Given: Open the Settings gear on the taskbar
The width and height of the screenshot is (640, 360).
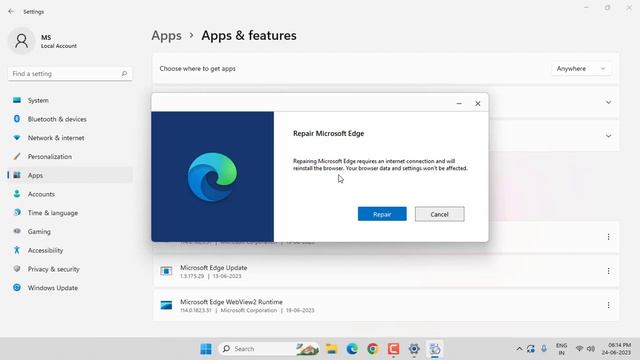Looking at the screenshot, I should click(414, 349).
